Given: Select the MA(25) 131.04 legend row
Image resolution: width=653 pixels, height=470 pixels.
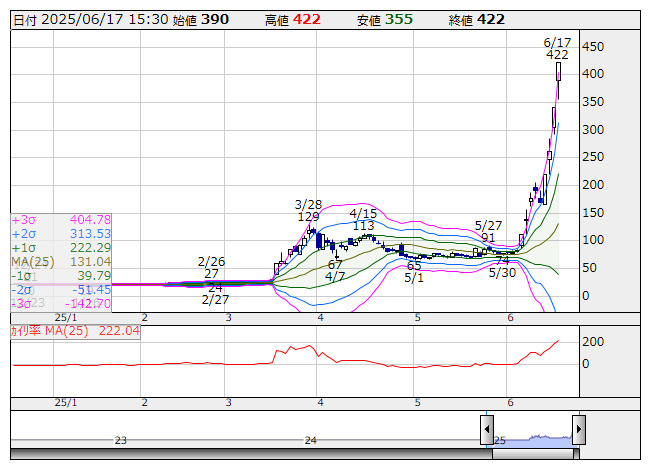Looking at the screenshot, I should pyautogui.click(x=61, y=261).
